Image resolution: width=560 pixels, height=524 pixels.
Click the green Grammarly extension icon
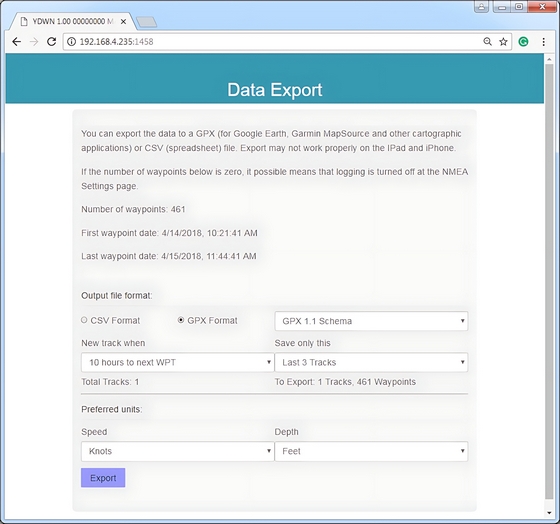[523, 42]
